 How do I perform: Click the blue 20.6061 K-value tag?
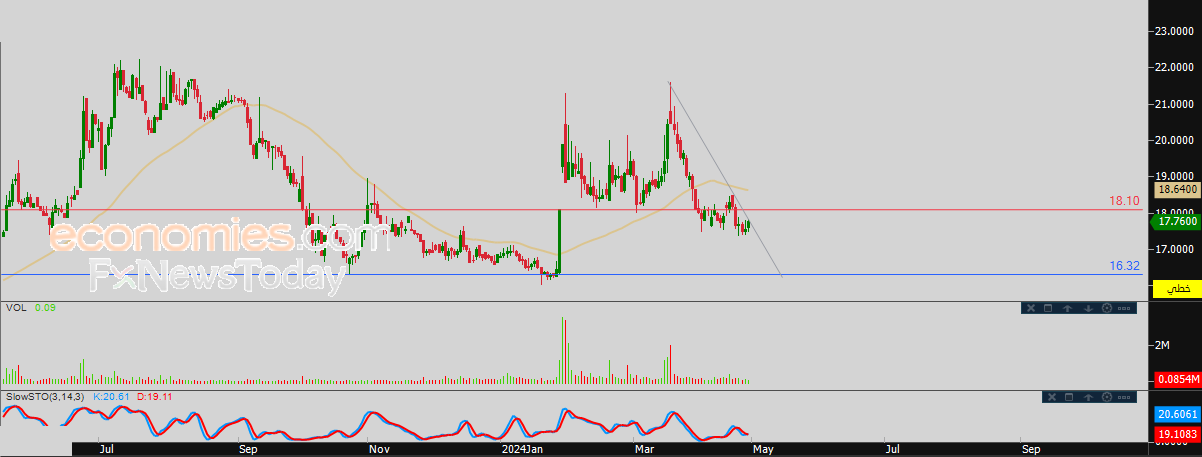(1177, 414)
